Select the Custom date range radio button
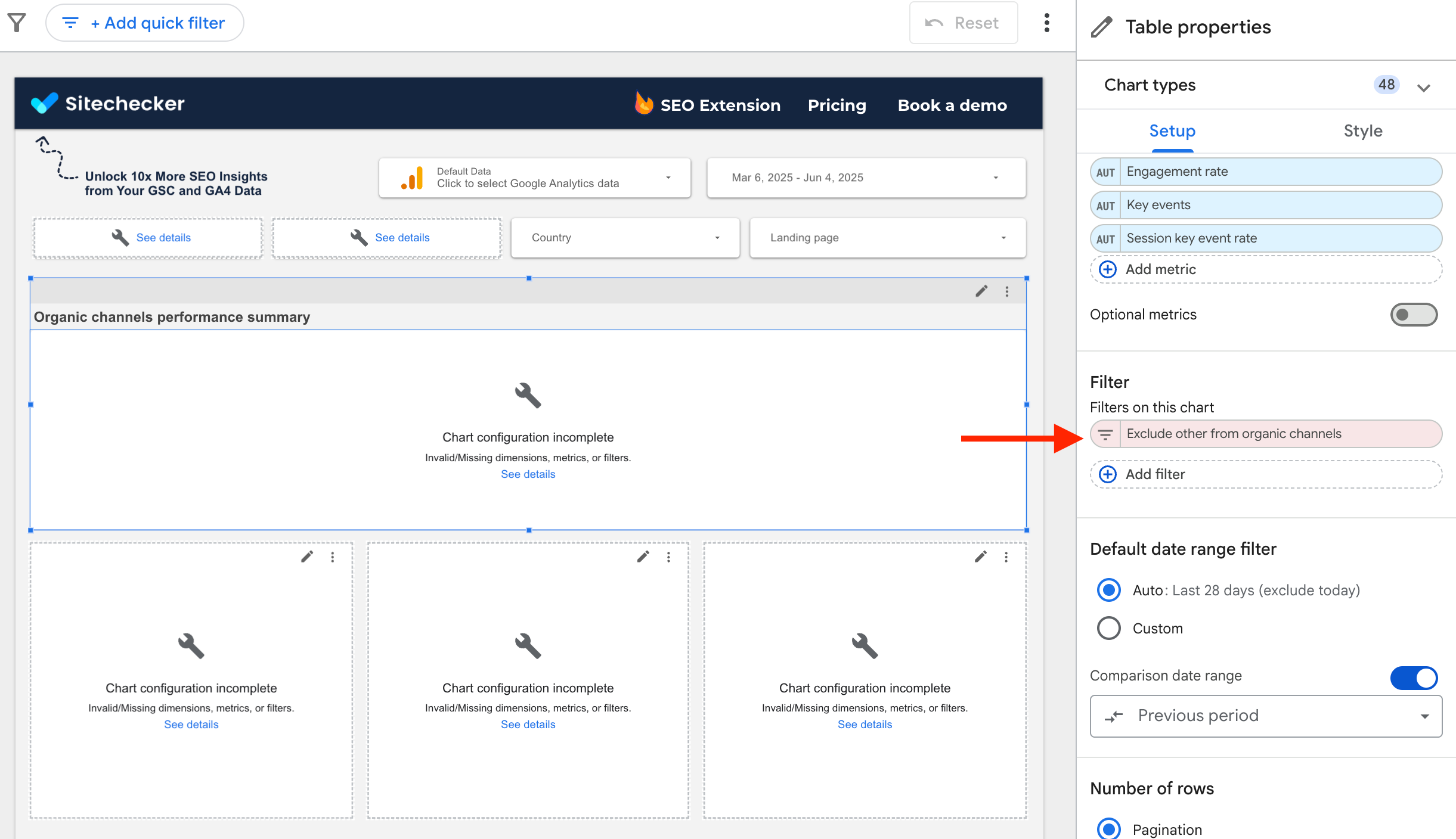Image resolution: width=1456 pixels, height=839 pixels. pos(1109,628)
